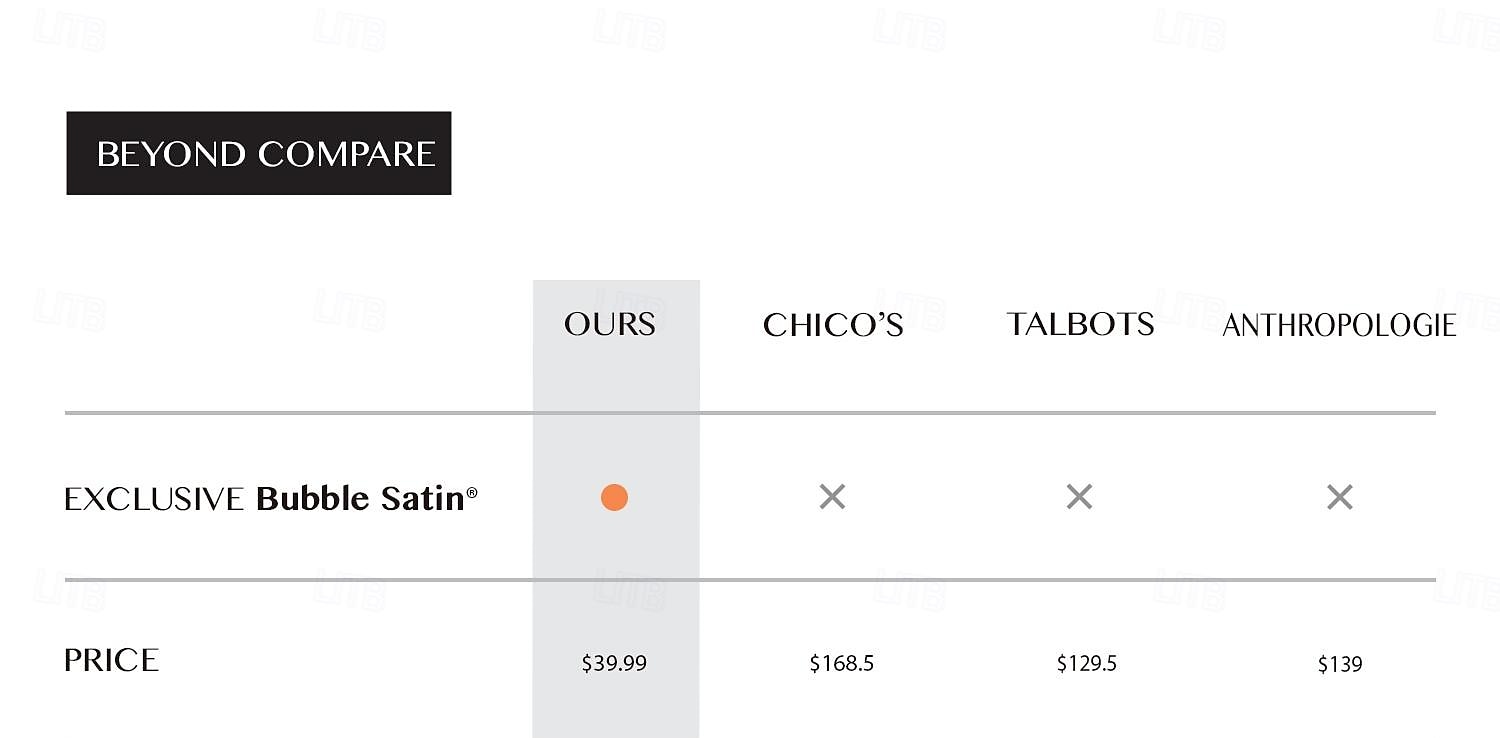Screen dimensions: 1500x738
Task: Click the $168.5 price for Chico's
Action: pos(842,663)
